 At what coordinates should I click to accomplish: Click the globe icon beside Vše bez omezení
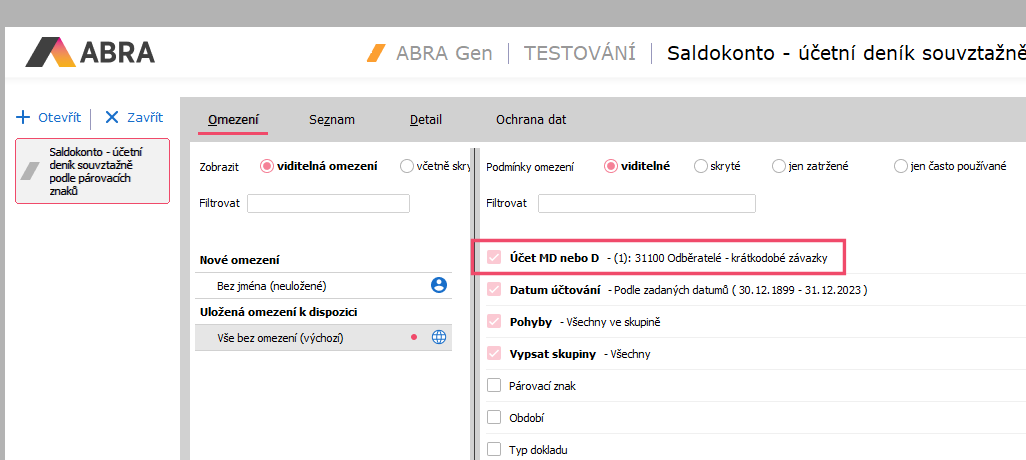(438, 338)
